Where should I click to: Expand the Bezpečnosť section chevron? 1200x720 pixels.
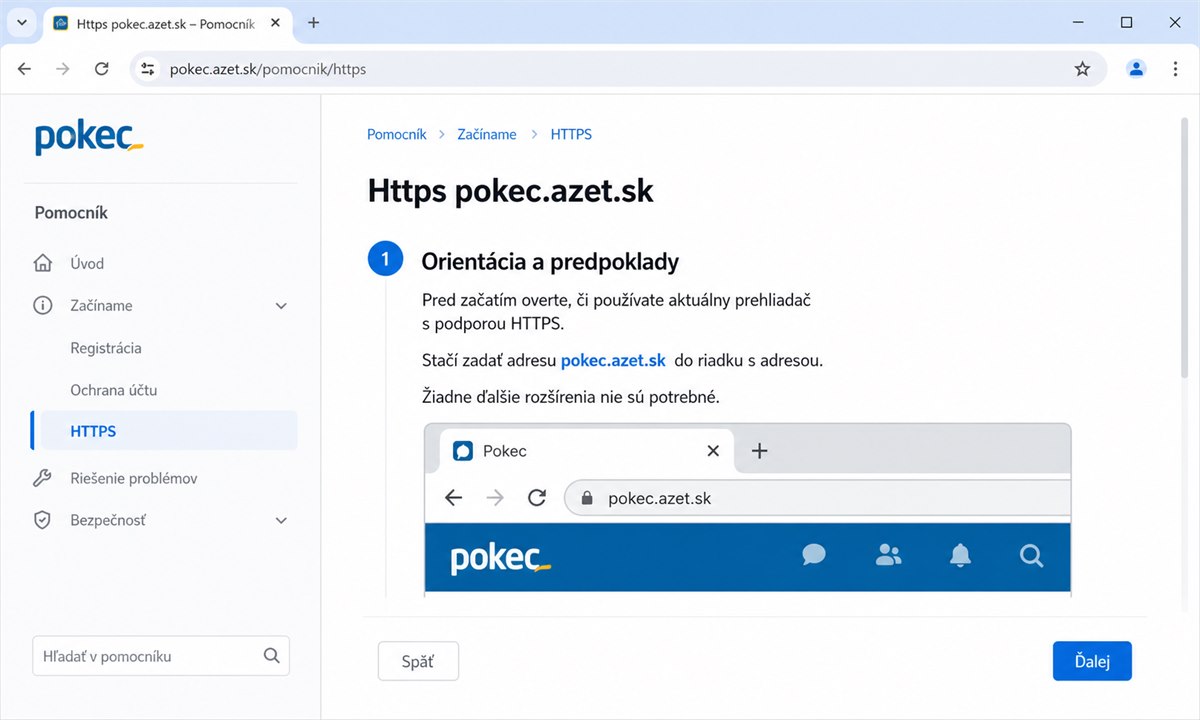point(281,521)
